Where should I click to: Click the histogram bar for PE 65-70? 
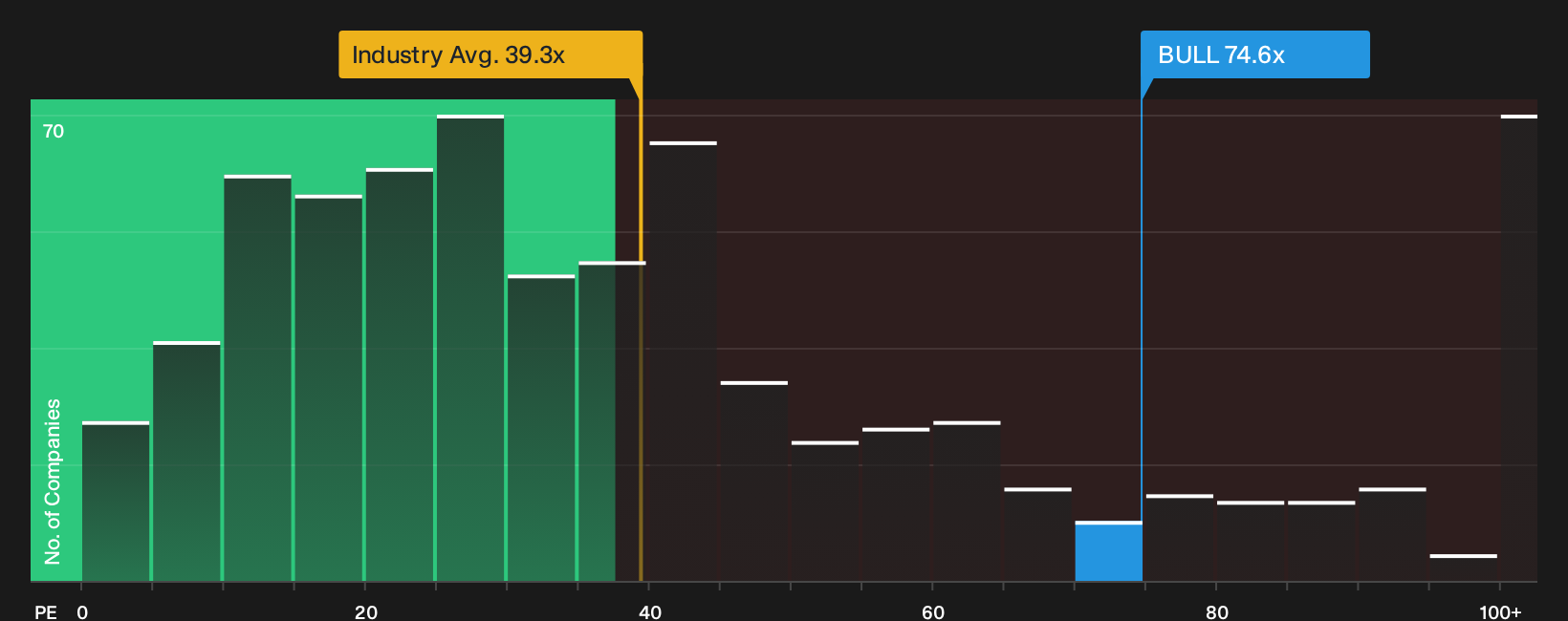coord(1037,535)
